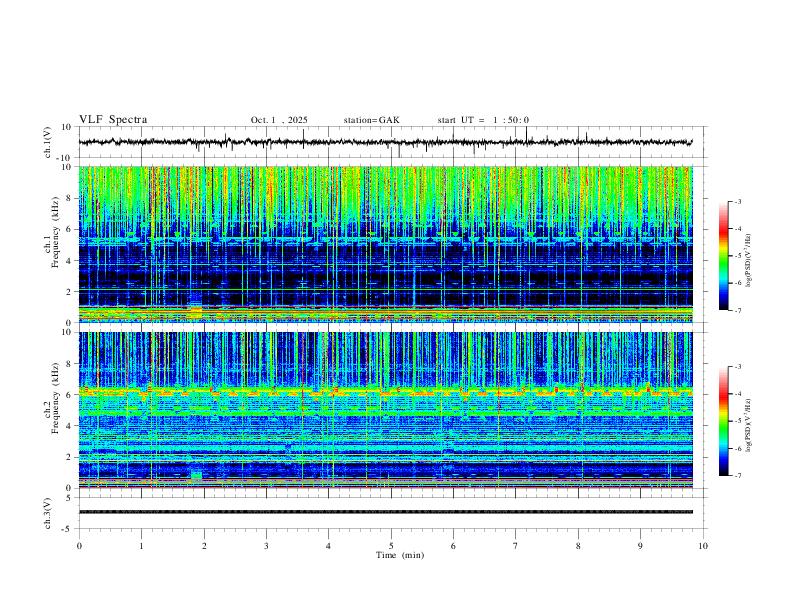Click the 'Time (min)' axis title
The image size is (792, 612).
click(400, 555)
